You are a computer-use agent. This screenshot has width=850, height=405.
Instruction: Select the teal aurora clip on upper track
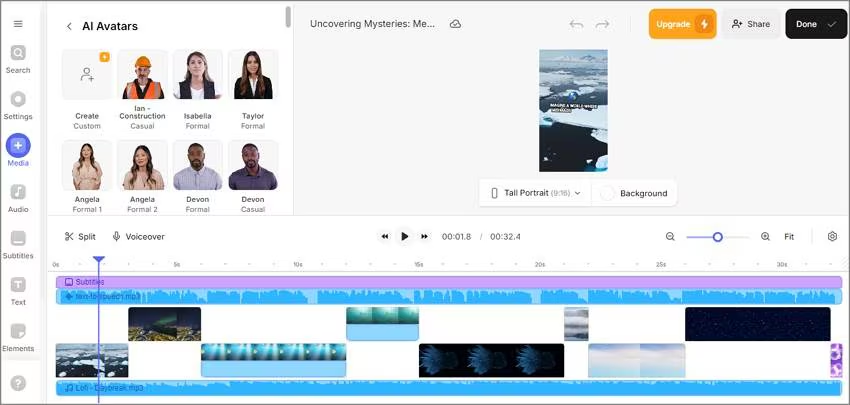point(382,324)
